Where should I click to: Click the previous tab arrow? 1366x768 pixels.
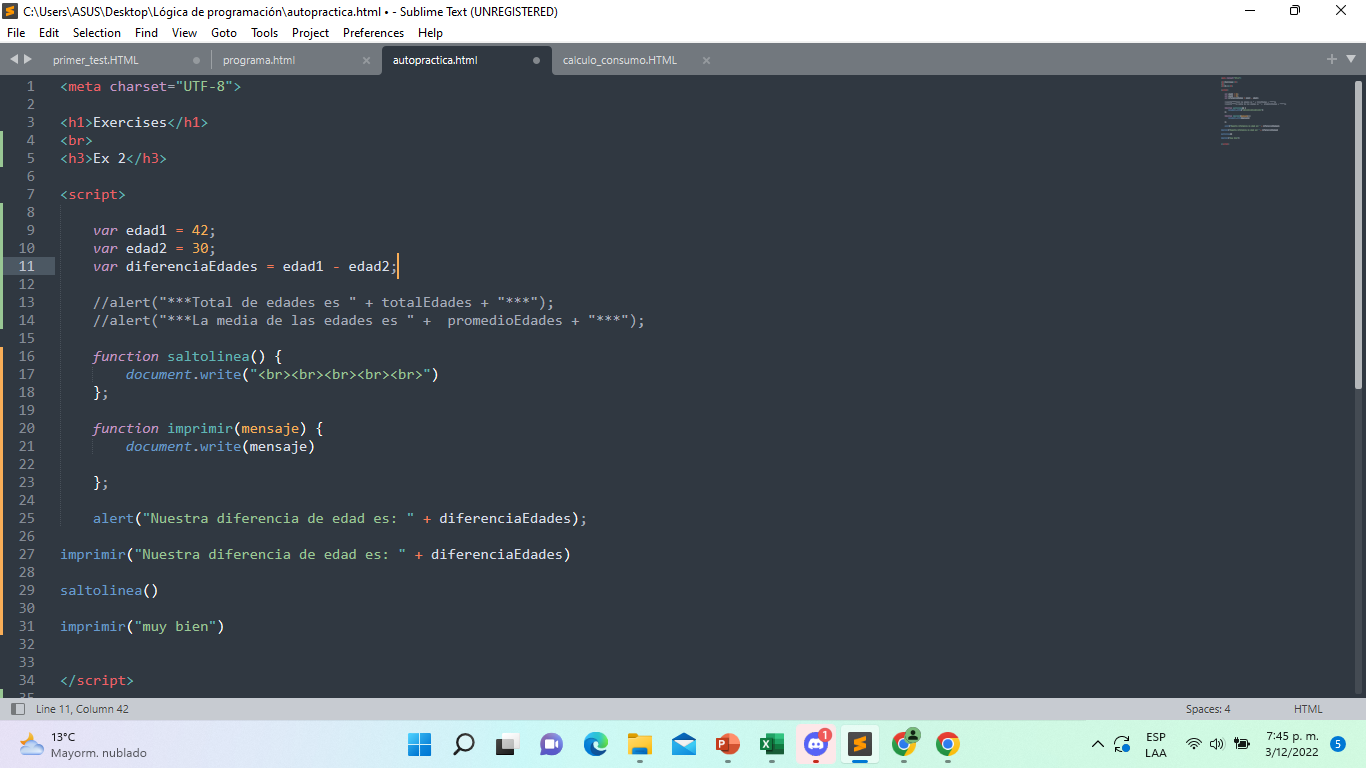tap(14, 60)
